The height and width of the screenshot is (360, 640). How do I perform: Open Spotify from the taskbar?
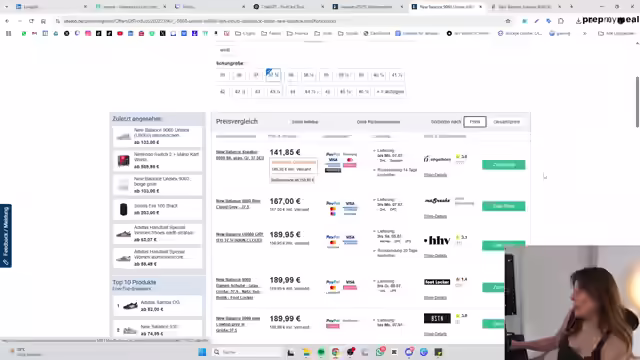[x=321, y=352]
